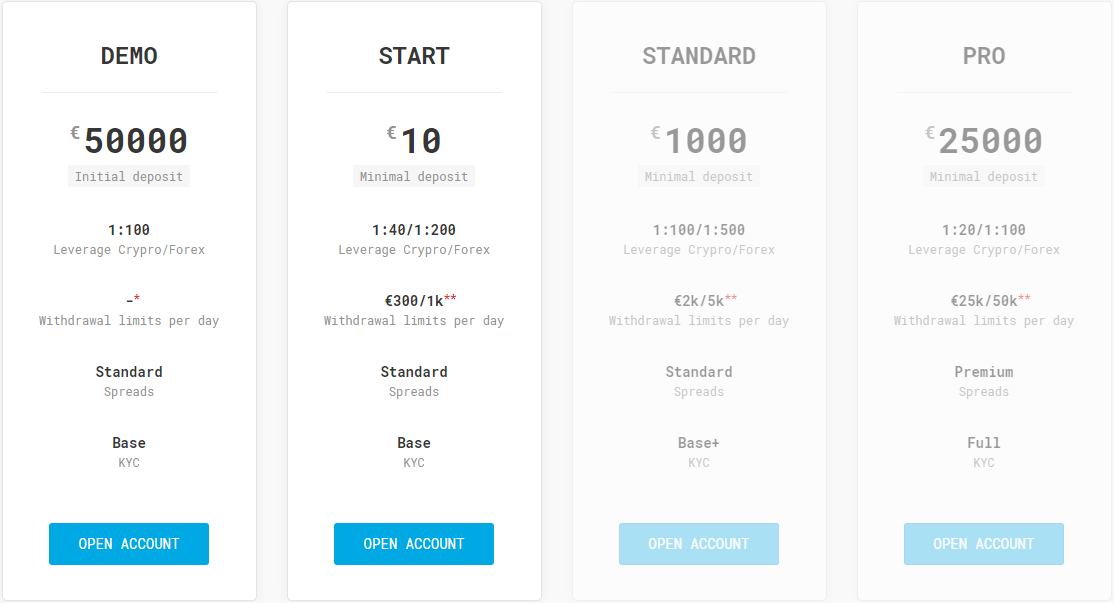This screenshot has width=1114, height=603.
Task: Click the €25k/50k withdrawal limit value
Action: click(x=984, y=300)
